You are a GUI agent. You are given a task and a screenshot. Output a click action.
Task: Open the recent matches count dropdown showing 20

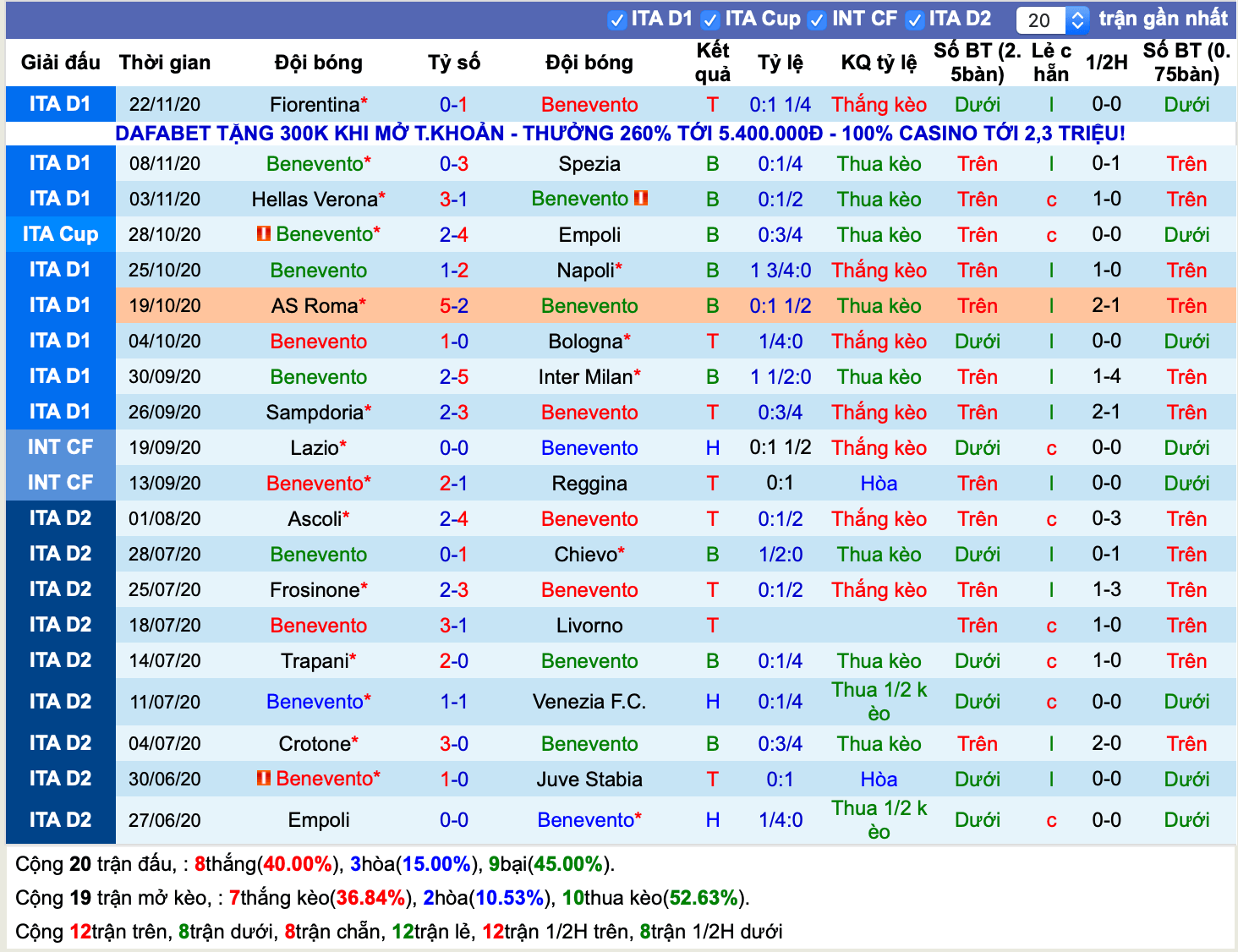[x=1052, y=19]
